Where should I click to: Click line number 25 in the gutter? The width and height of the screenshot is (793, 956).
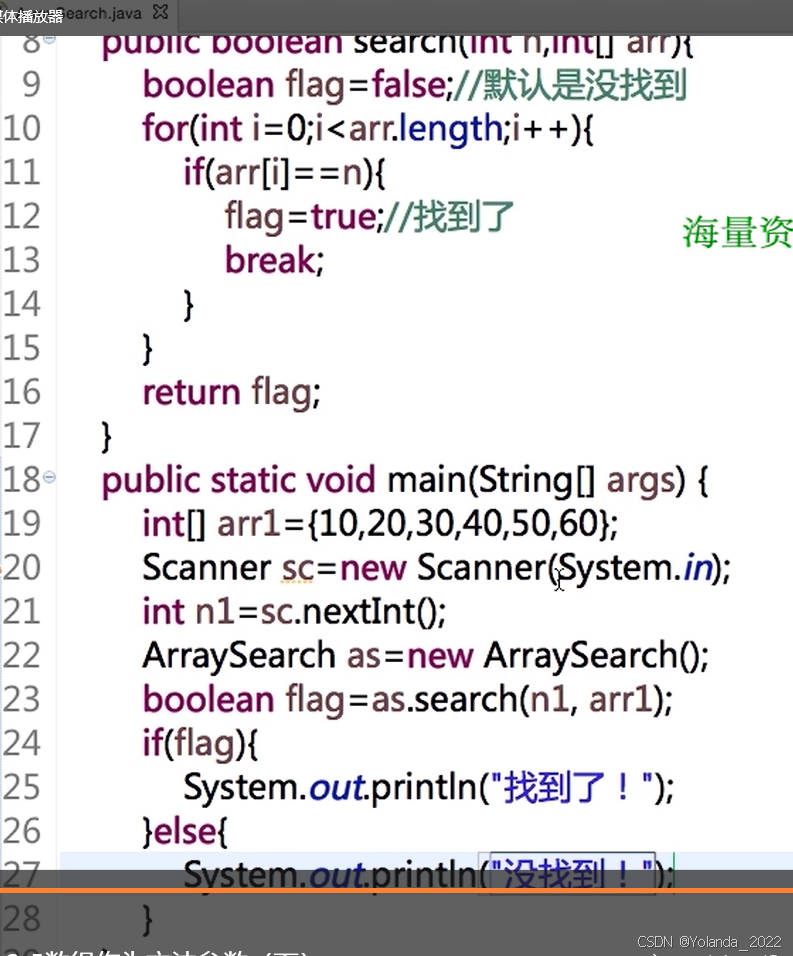point(21,787)
